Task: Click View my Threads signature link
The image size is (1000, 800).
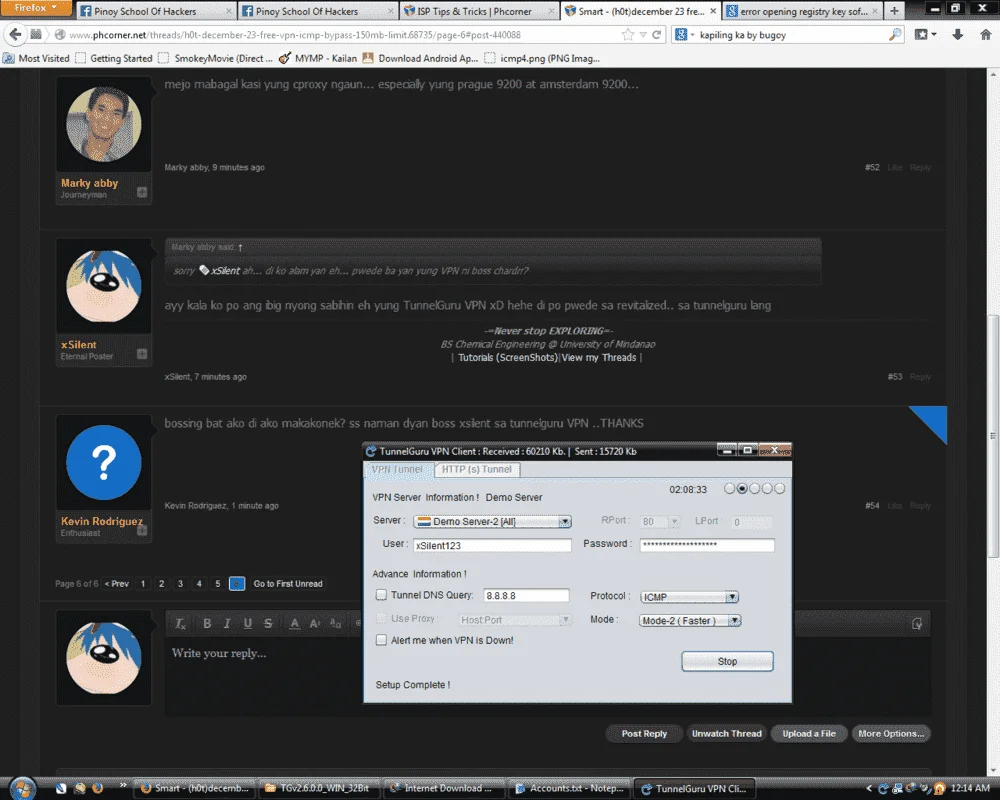Action: (x=599, y=357)
